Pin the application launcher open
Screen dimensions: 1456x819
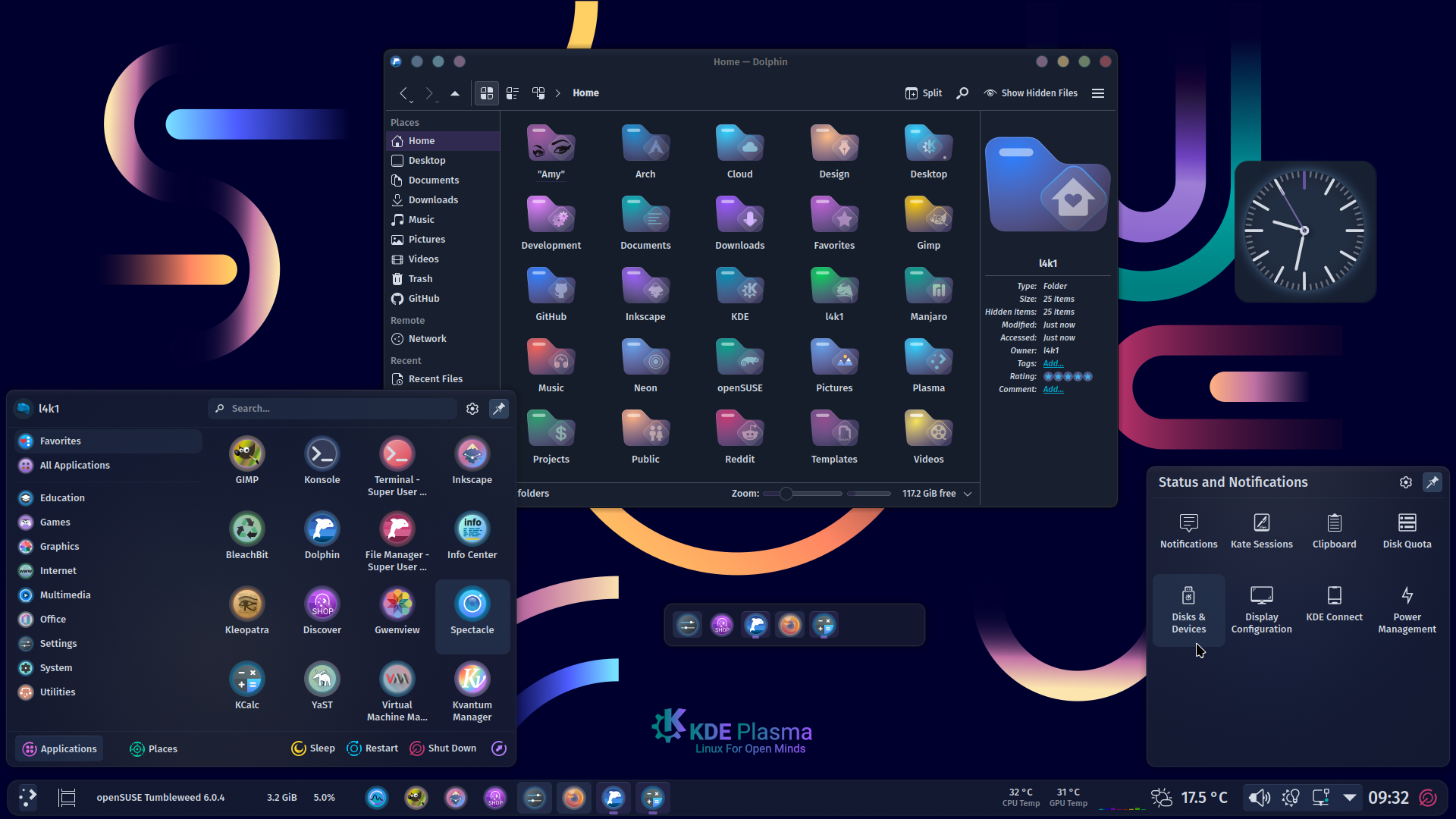coord(498,409)
